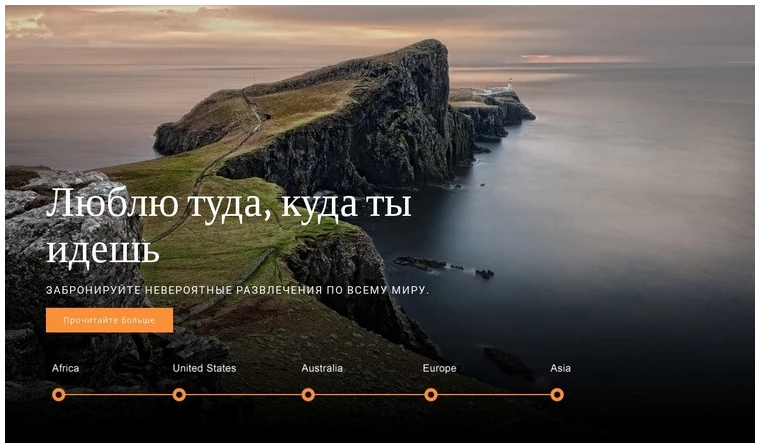Click the heading "Люблю туда, куда ты идешь"
The height and width of the screenshot is (448, 760).
pos(229,227)
